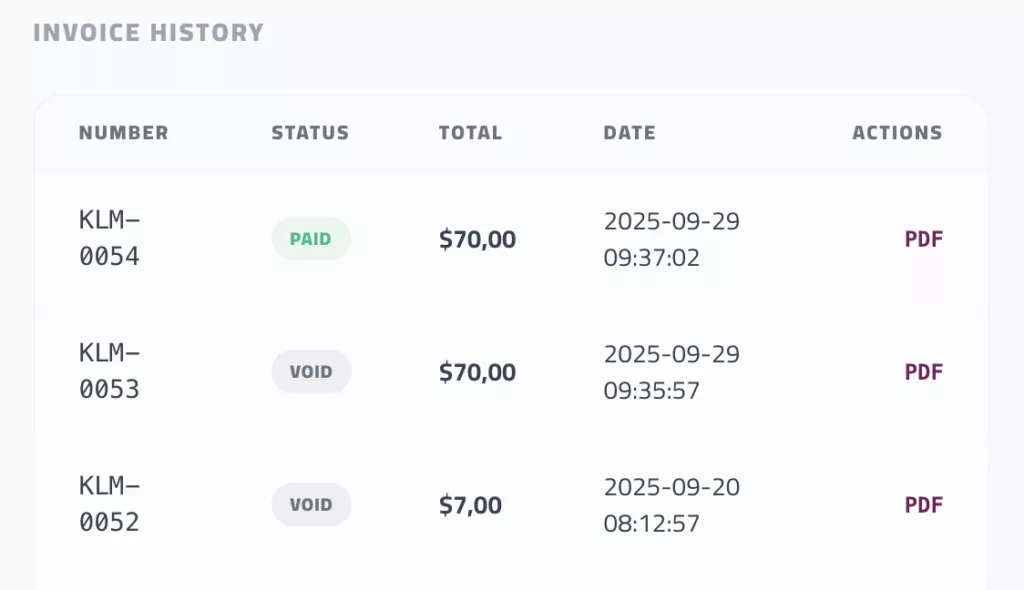
Task: Sort by the STATUS column header
Action: [x=310, y=132]
